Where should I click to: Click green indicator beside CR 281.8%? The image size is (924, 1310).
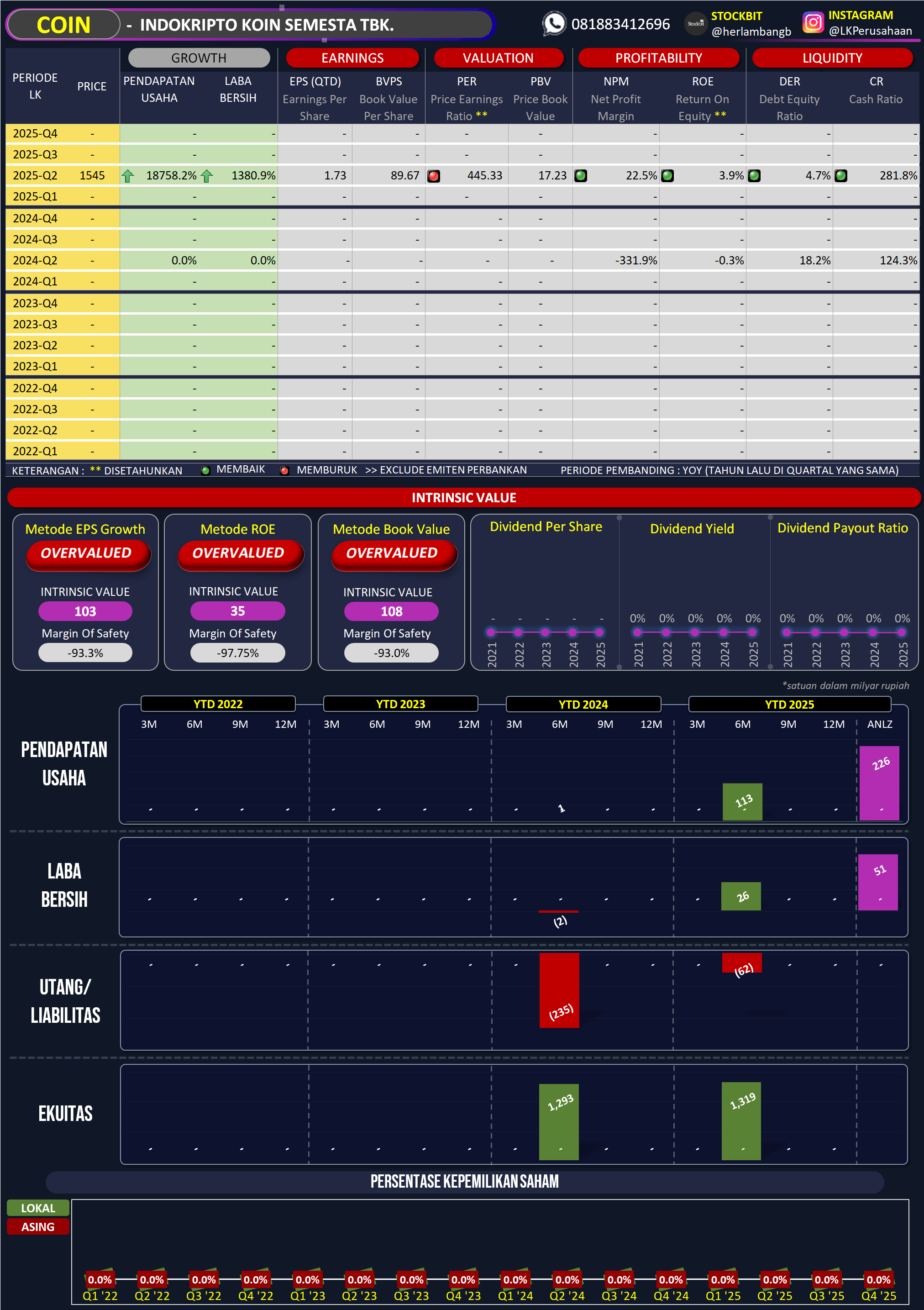841,176
